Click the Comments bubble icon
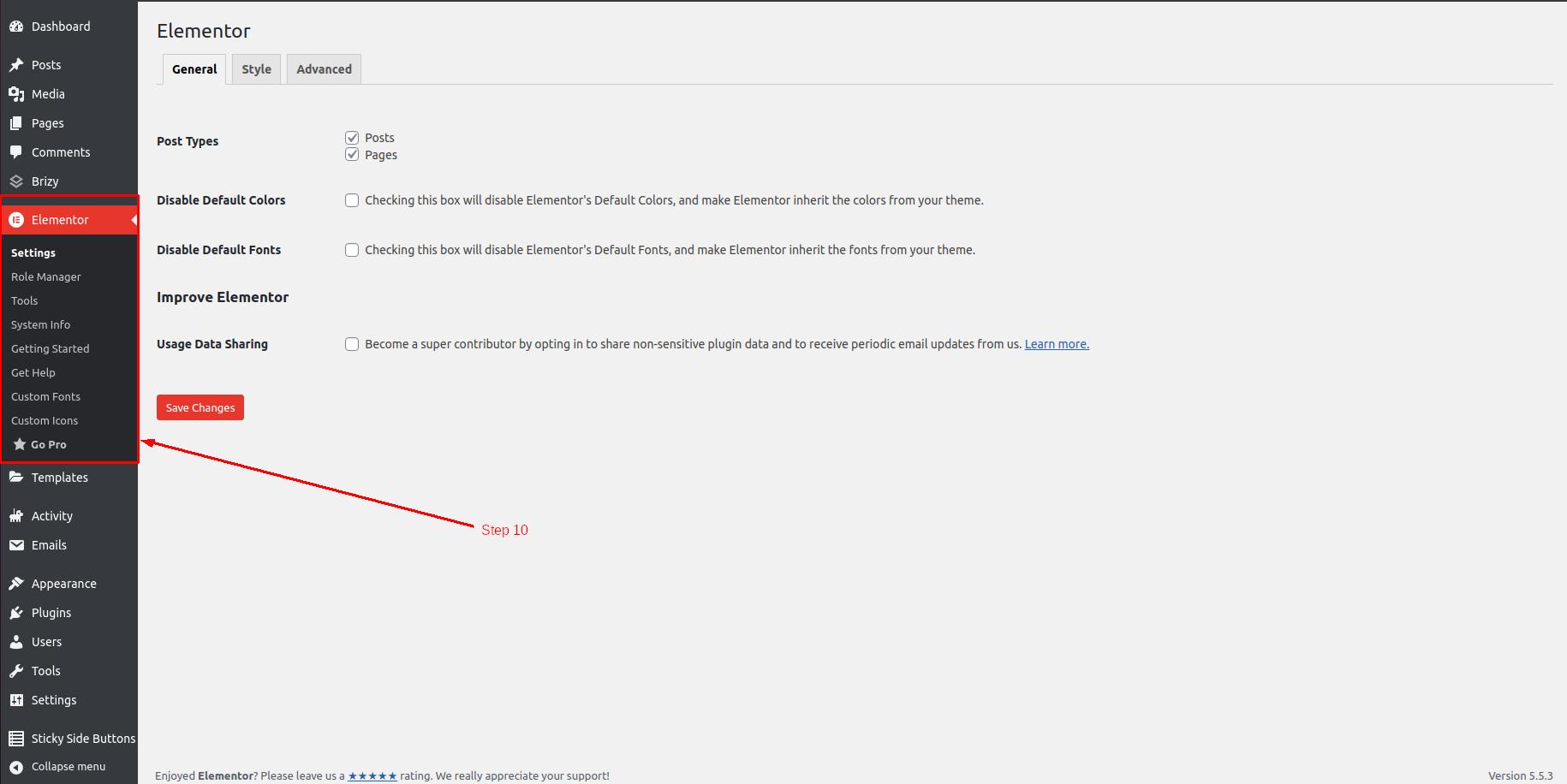Screen dimensions: 1567x784 16,152
